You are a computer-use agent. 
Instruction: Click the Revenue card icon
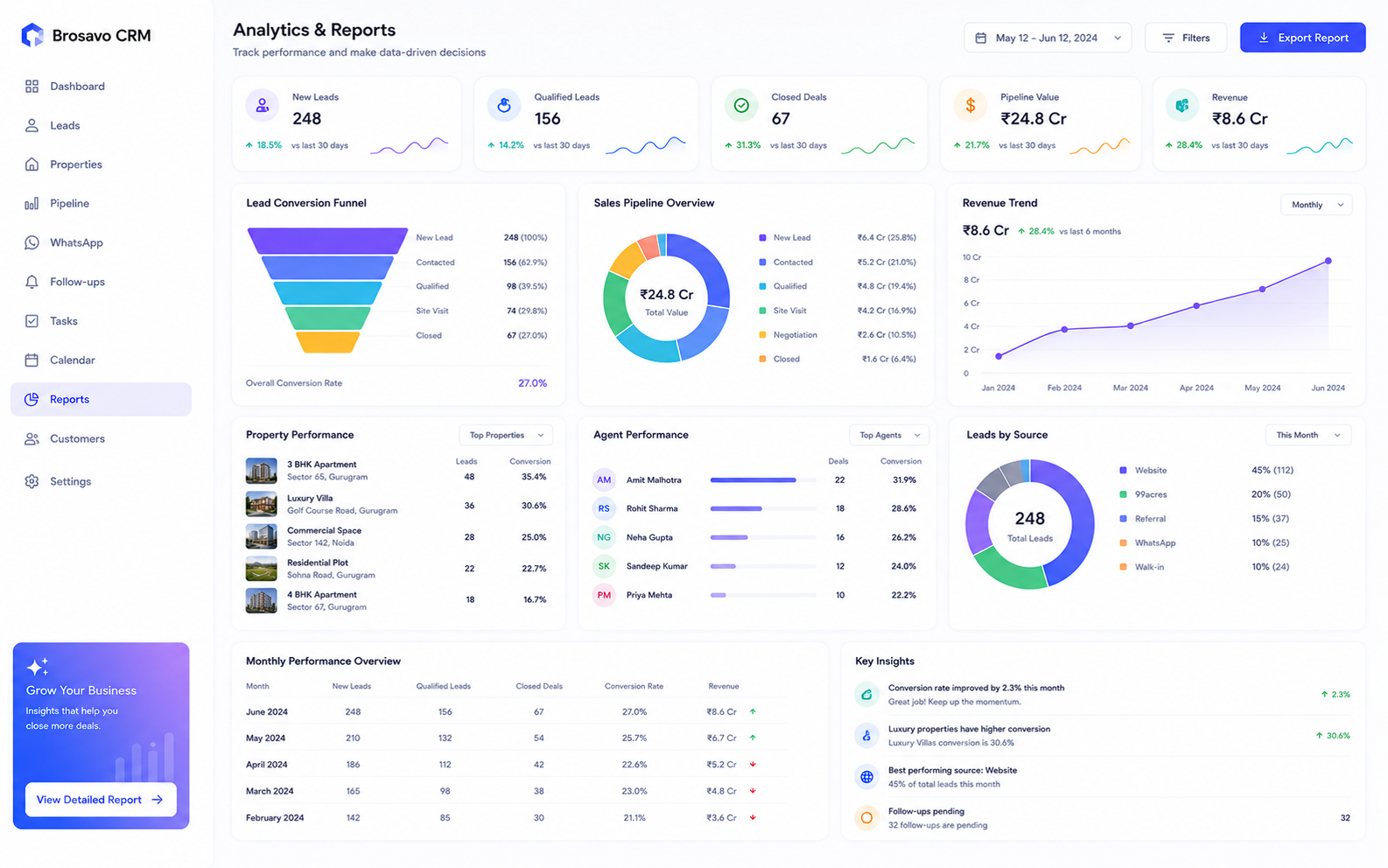coord(1182,106)
